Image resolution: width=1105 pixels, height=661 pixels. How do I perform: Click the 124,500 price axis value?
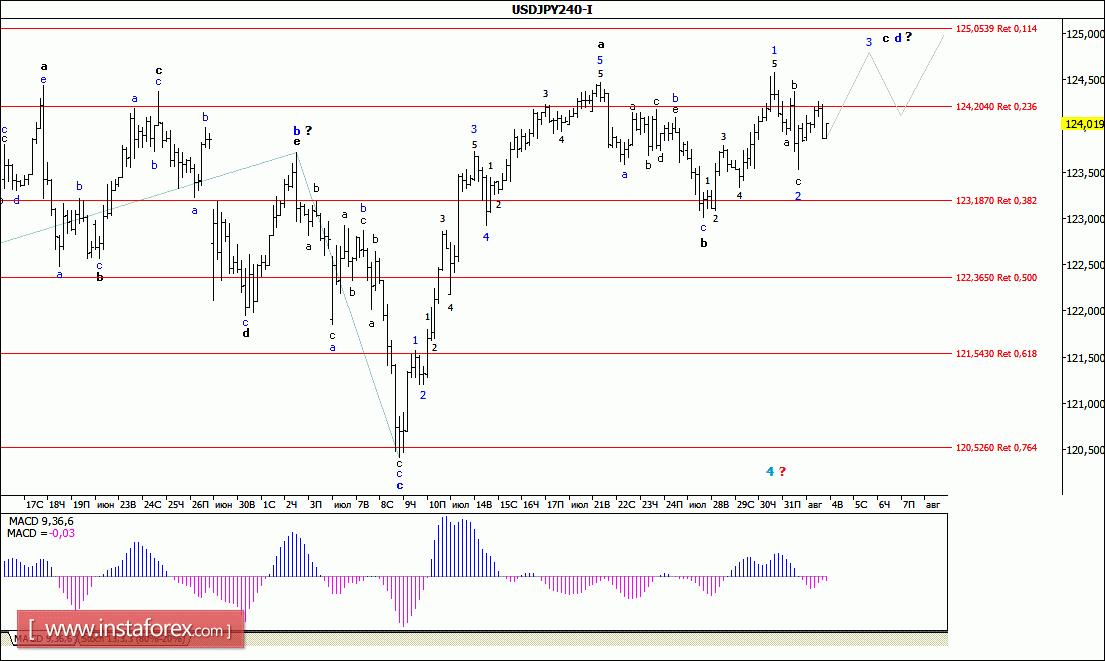[x=1085, y=80]
